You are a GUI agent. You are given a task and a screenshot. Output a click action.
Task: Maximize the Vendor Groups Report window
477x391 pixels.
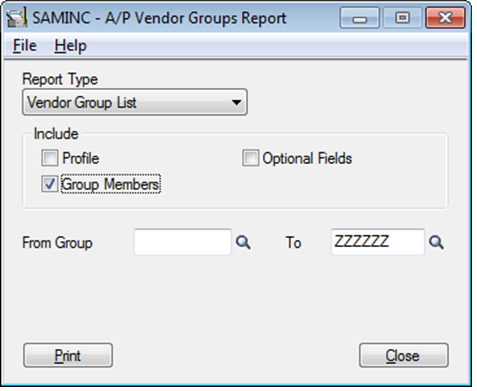pos(402,18)
